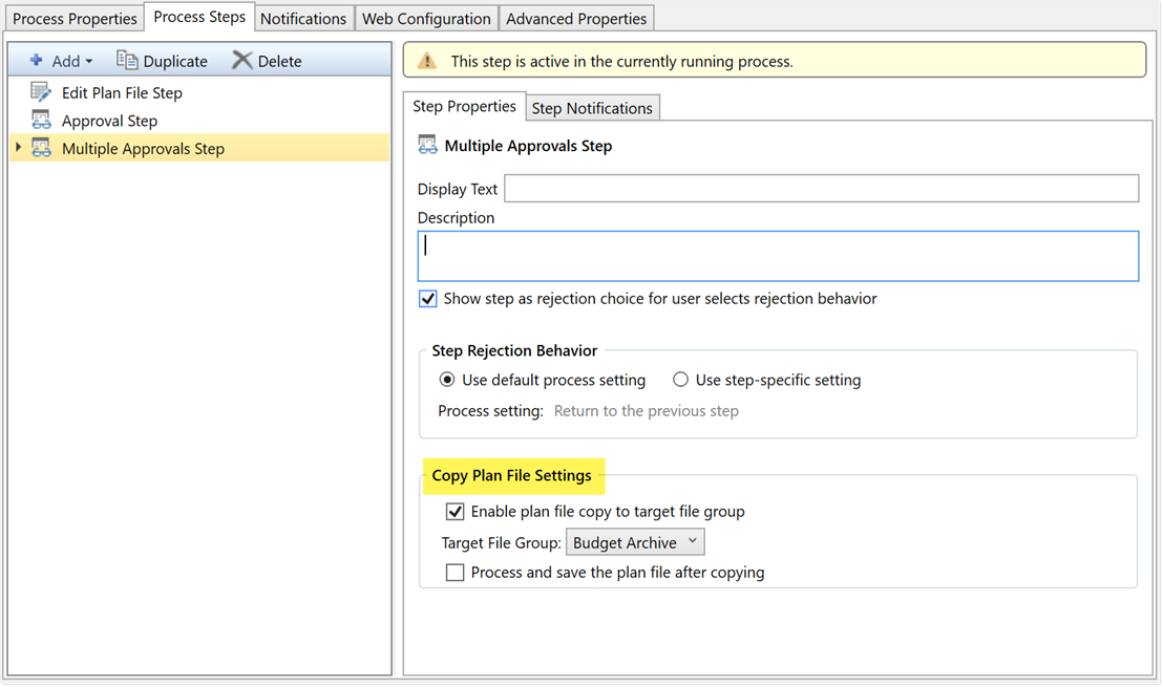Click the Approval Step icon in list
Image resolution: width=1163 pixels, height=687 pixels.
click(x=42, y=121)
